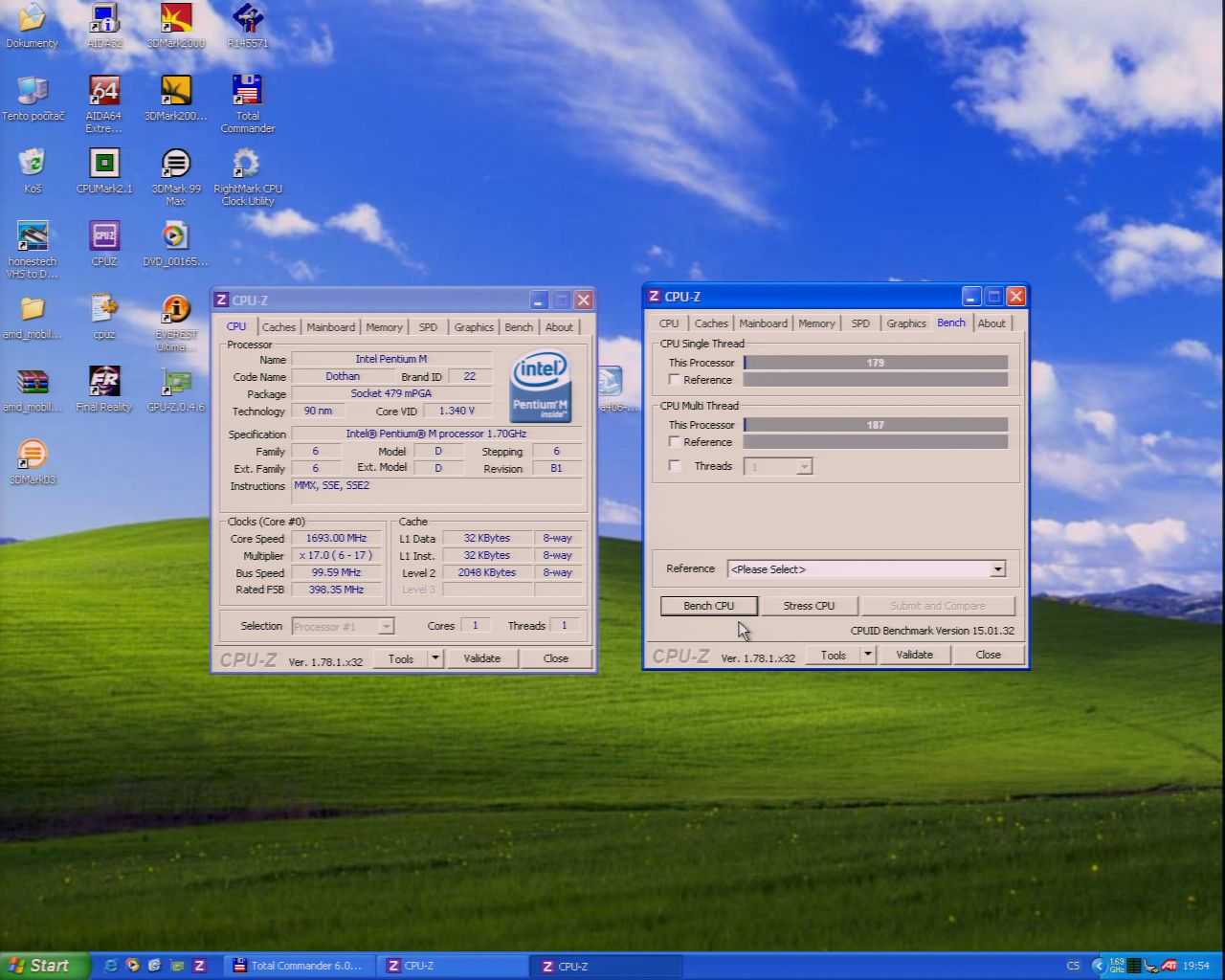Click the Bench CPU button
The image size is (1225, 980).
click(708, 606)
